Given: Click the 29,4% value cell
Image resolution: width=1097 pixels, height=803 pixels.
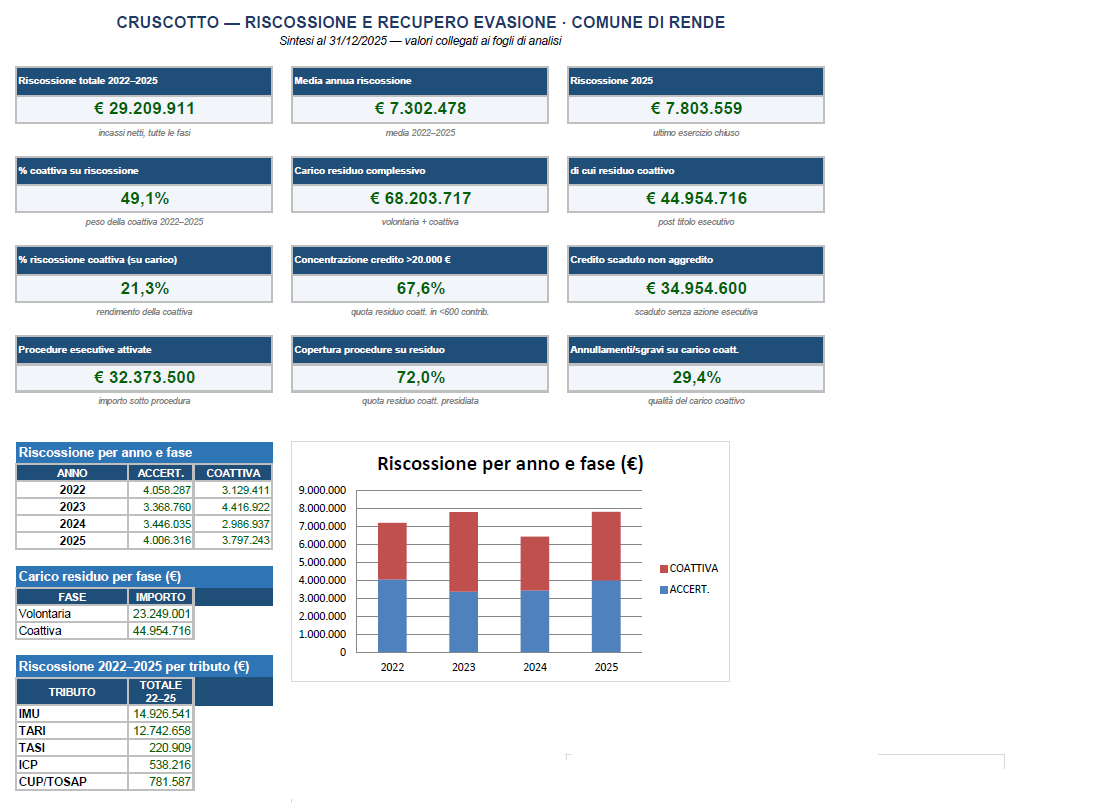Looking at the screenshot, I should (x=696, y=378).
